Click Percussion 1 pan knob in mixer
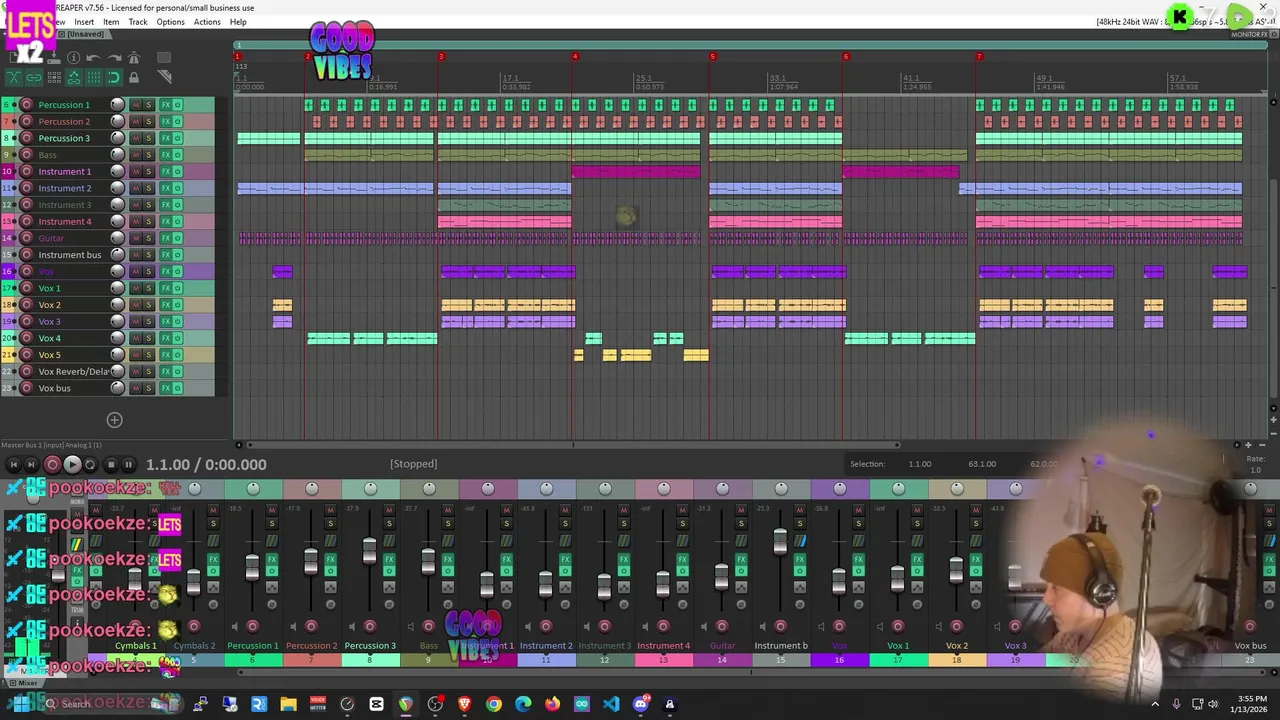Image resolution: width=1280 pixels, height=720 pixels. [x=253, y=488]
